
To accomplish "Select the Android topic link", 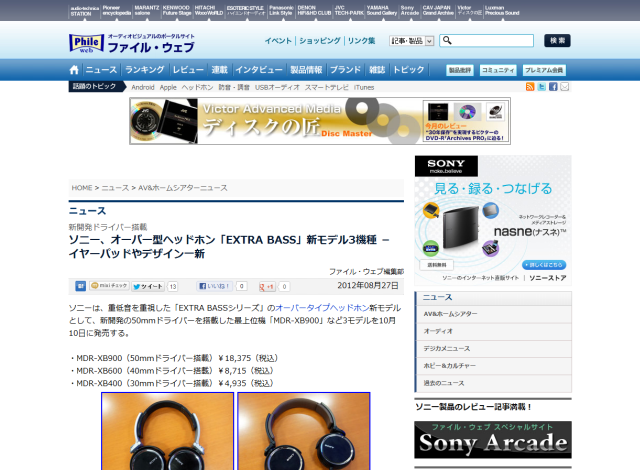I will tap(143, 87).
